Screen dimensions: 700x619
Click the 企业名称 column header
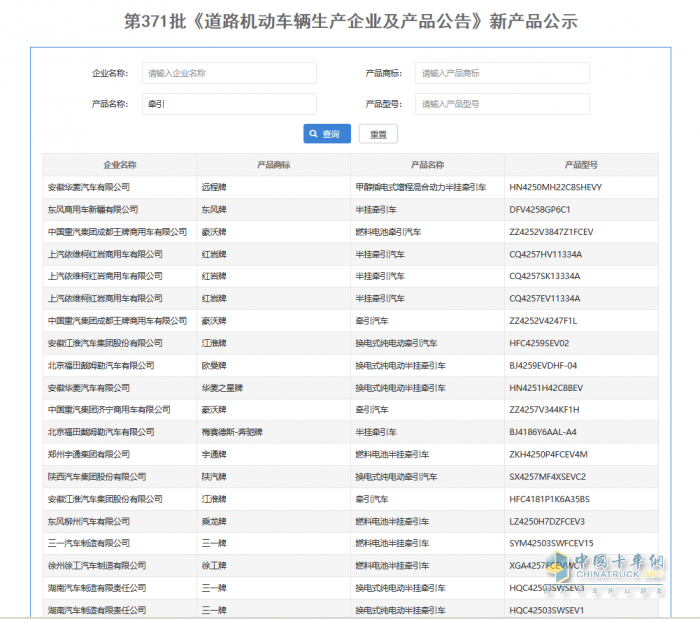(x=120, y=165)
